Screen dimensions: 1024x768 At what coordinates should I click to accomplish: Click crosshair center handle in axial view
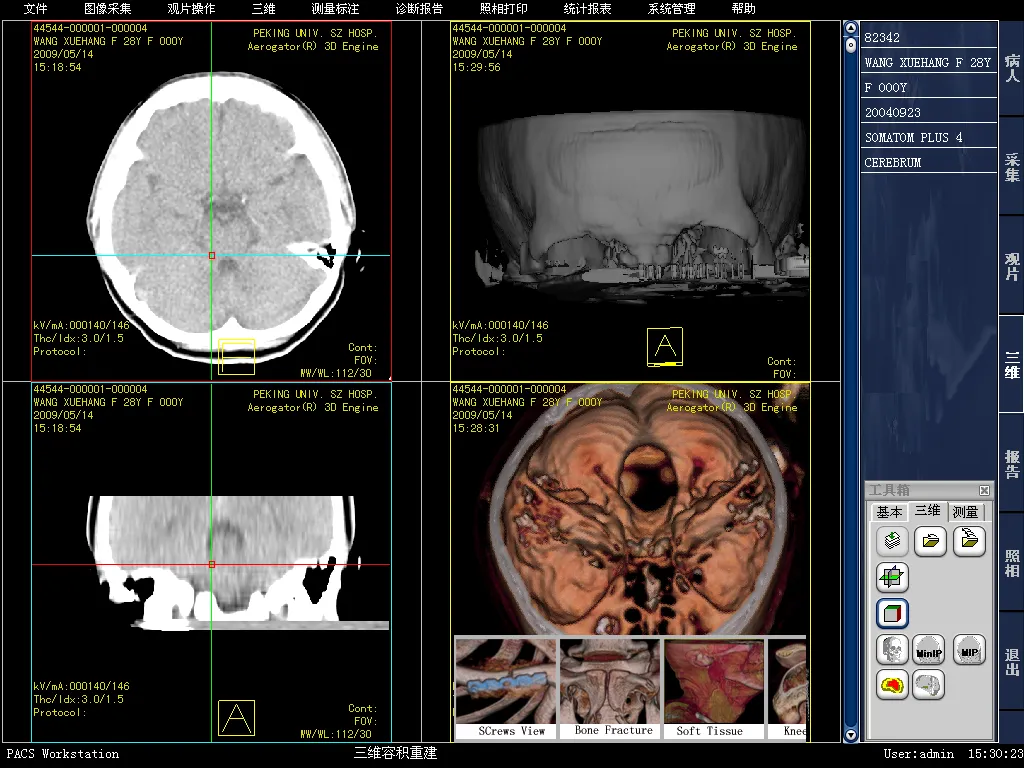click(212, 255)
